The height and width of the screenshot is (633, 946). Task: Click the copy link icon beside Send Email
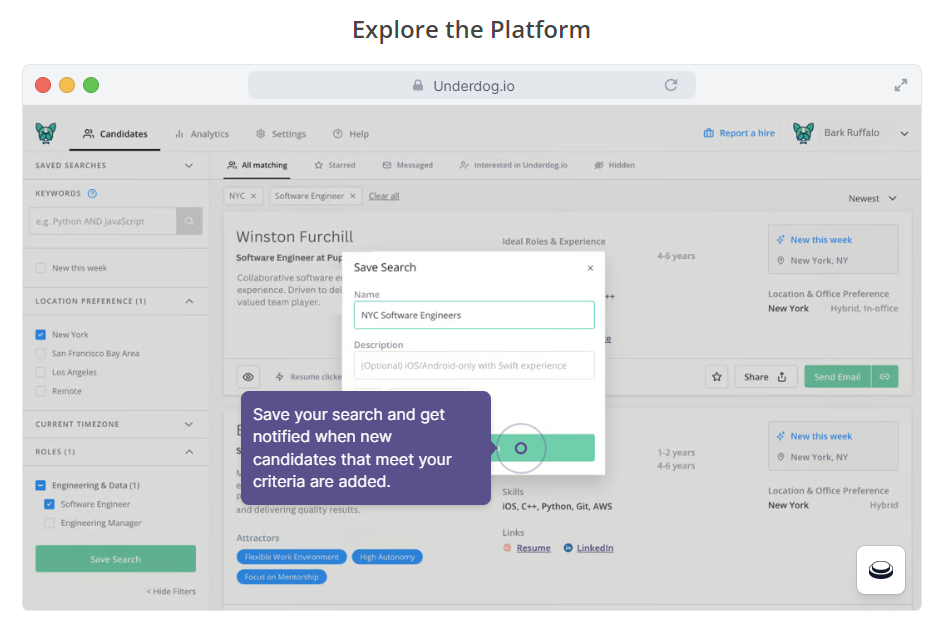point(885,377)
